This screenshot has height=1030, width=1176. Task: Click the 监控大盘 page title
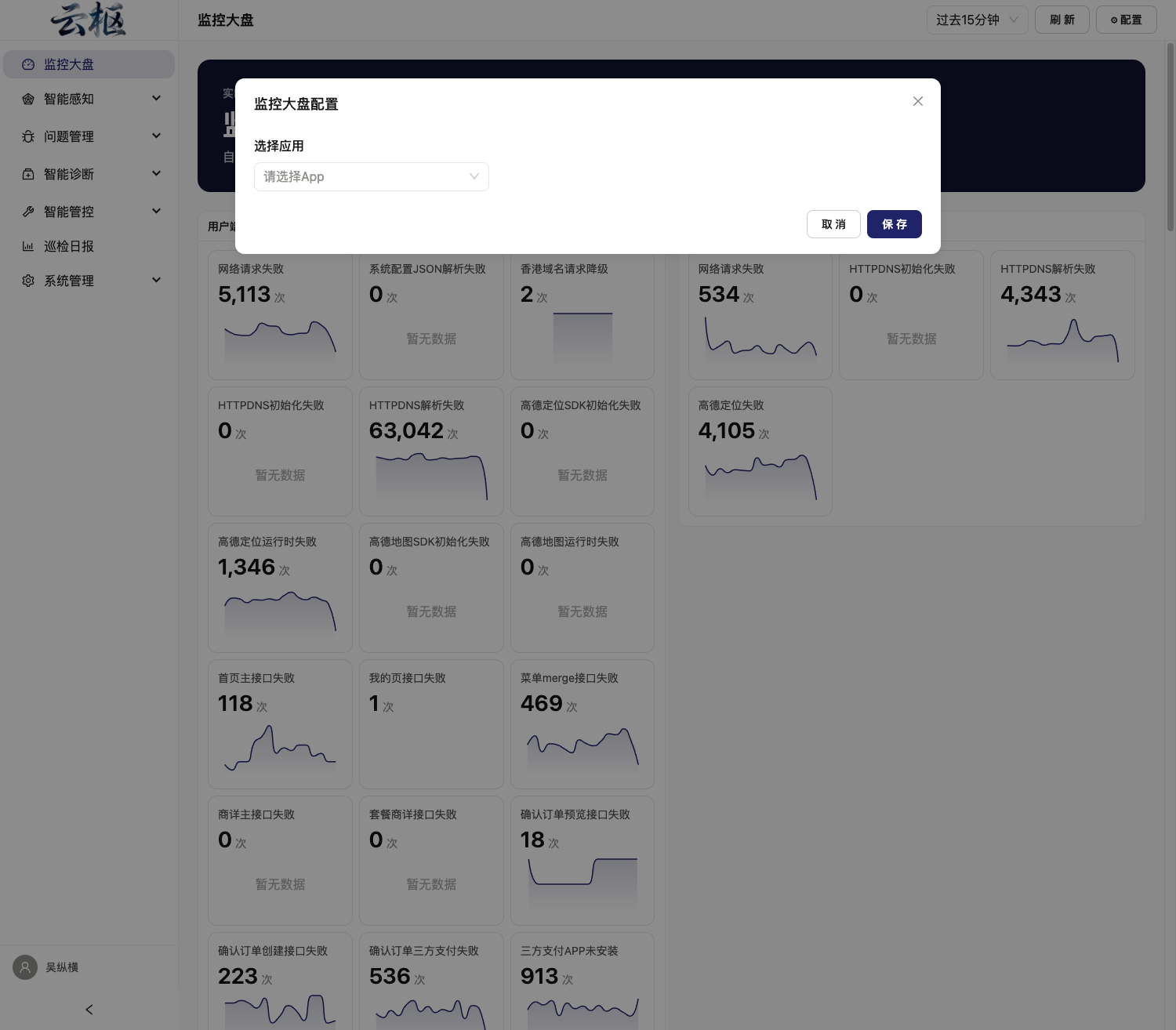[x=226, y=20]
